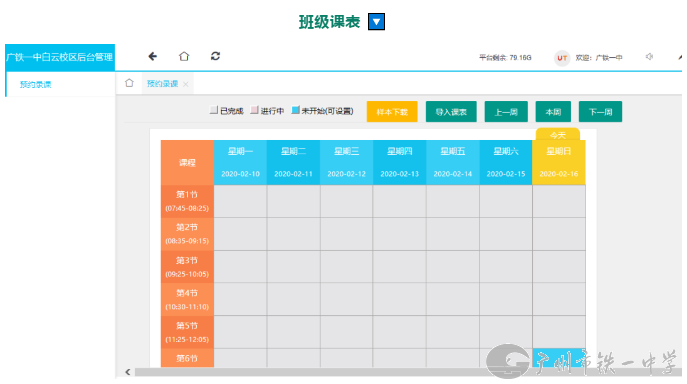The width and height of the screenshot is (687, 384).
Task: Click the 星期日 2020-02-16 column header
Action: tap(559, 162)
